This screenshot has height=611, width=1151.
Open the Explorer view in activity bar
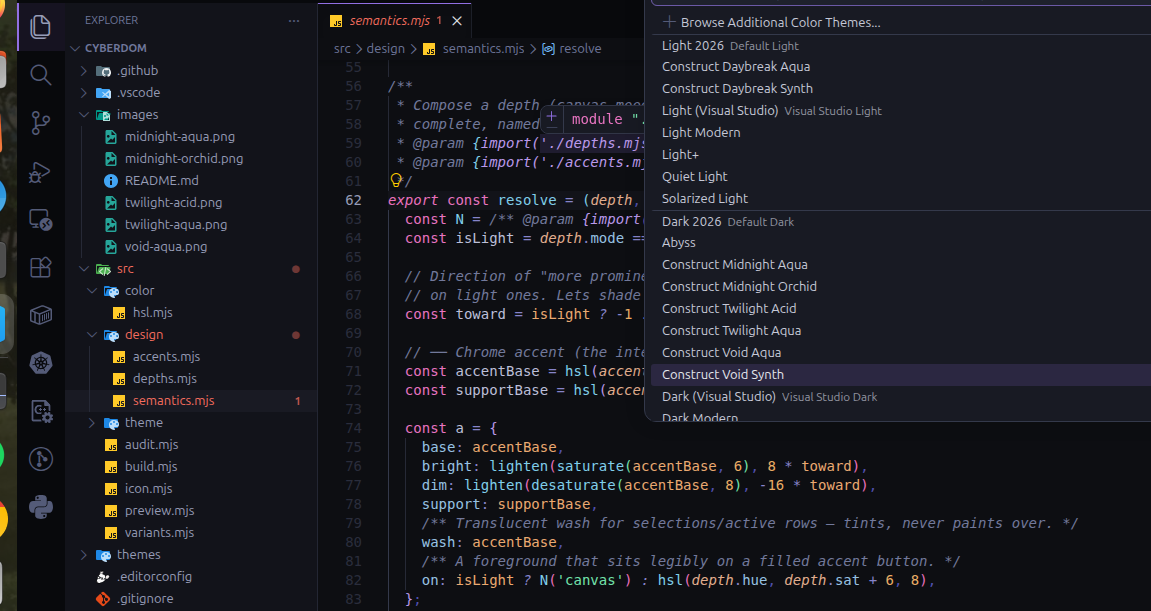tap(40, 27)
